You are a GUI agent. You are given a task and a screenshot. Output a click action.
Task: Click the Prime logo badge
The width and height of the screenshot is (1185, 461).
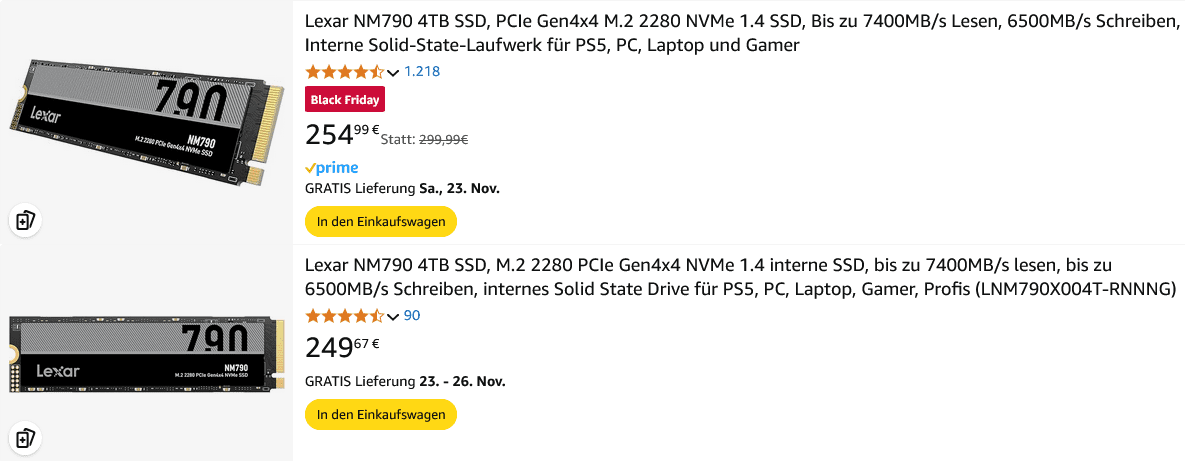[332, 168]
